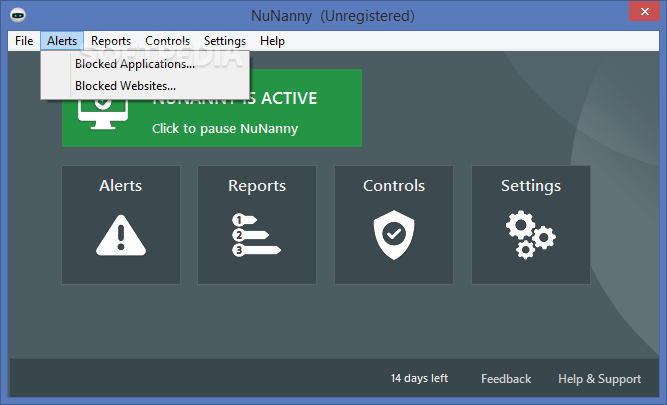Open the Reports menu

click(x=111, y=41)
